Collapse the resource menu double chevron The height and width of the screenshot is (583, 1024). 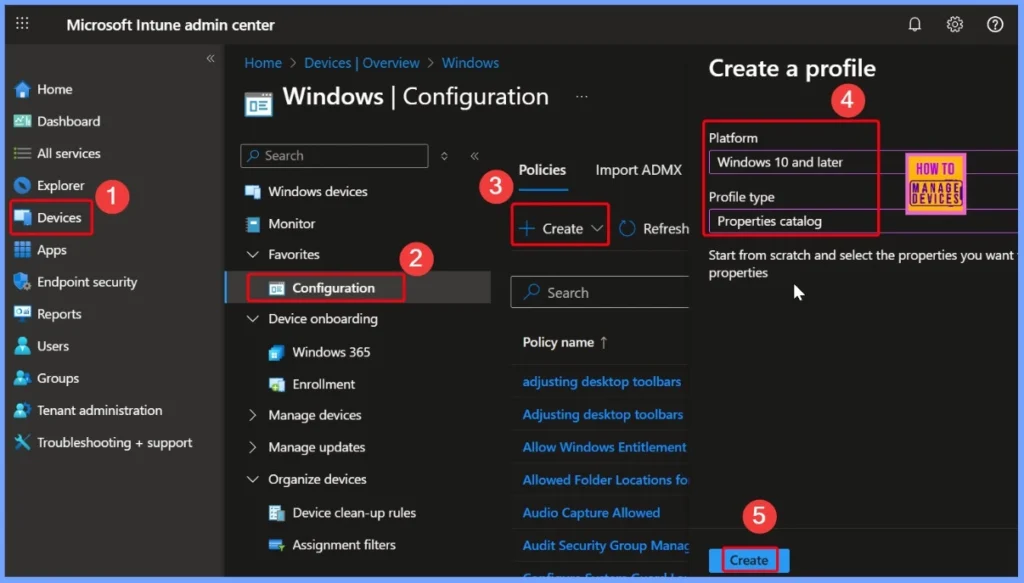474,155
